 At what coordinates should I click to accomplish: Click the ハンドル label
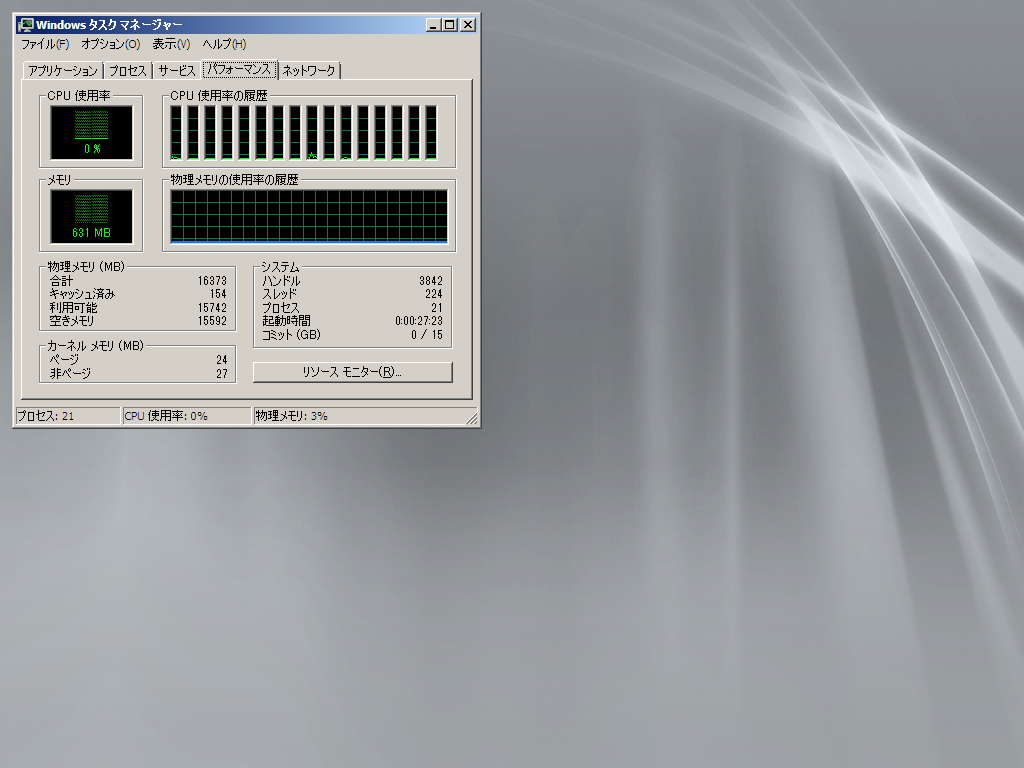[x=281, y=281]
